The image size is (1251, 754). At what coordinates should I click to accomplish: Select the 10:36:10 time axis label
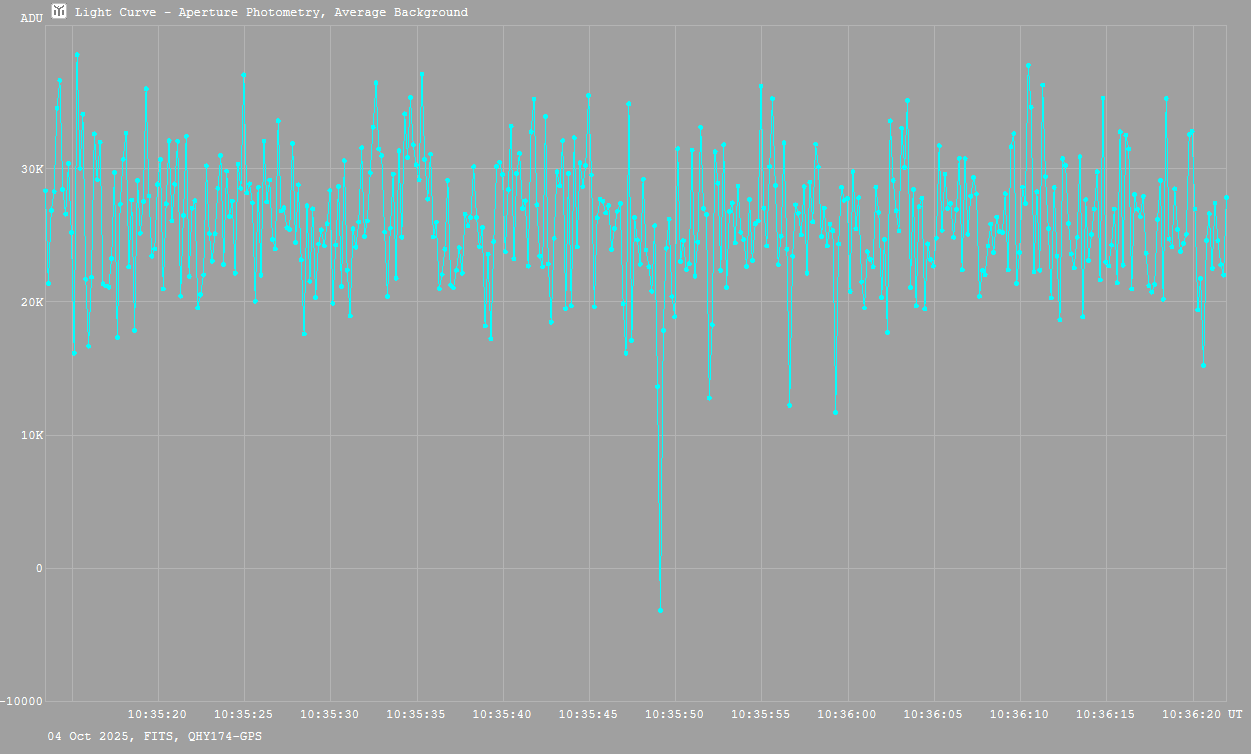(x=1020, y=714)
